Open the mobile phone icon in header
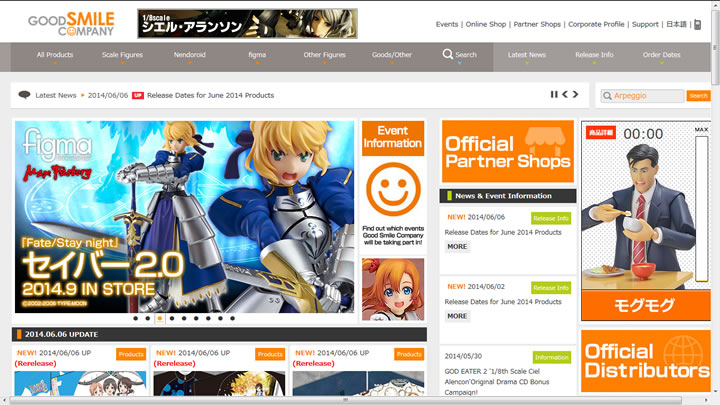The height and width of the screenshot is (405, 720). [698, 24]
